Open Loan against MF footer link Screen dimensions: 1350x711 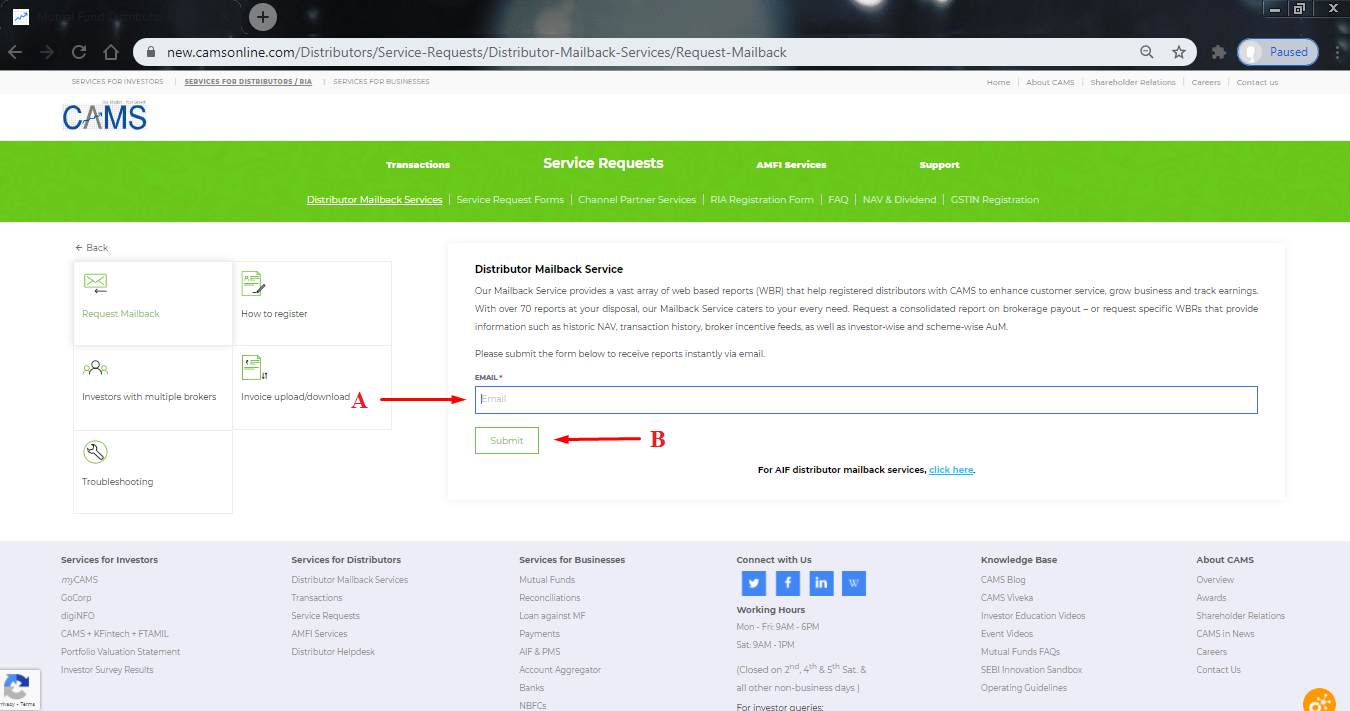pos(552,616)
